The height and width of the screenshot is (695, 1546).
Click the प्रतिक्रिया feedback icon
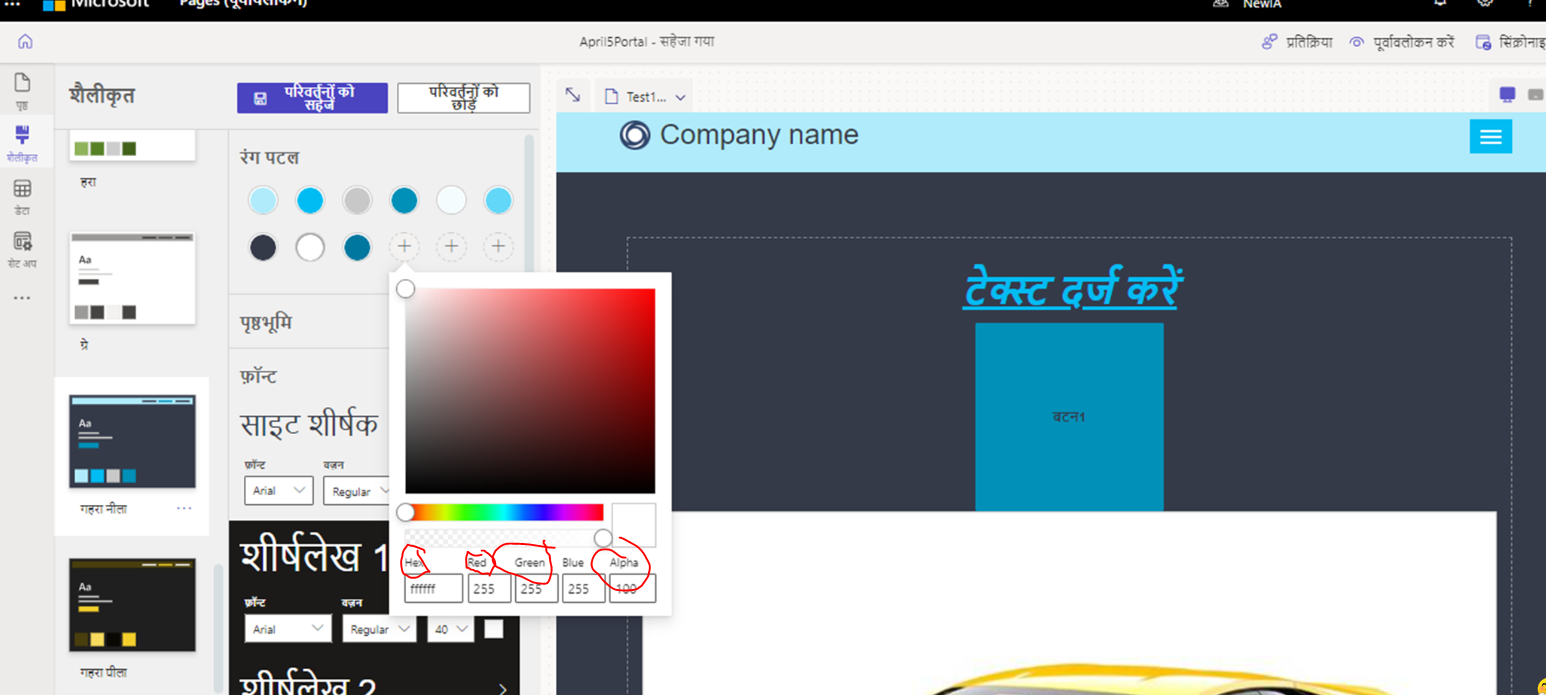click(x=1269, y=42)
